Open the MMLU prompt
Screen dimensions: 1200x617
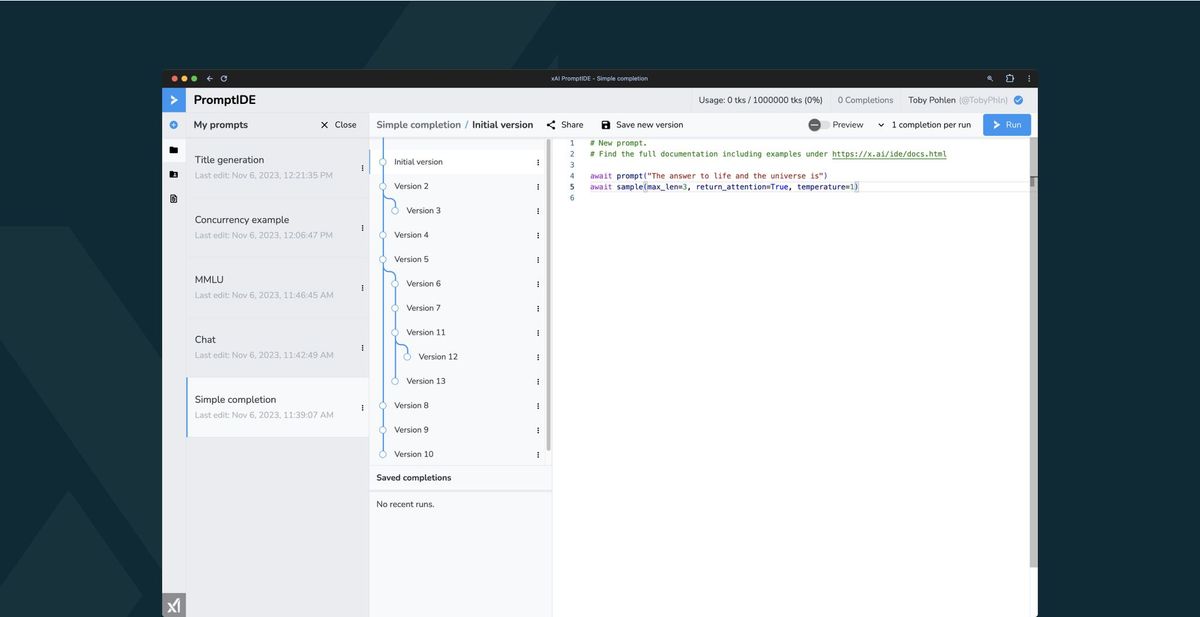pos(278,287)
